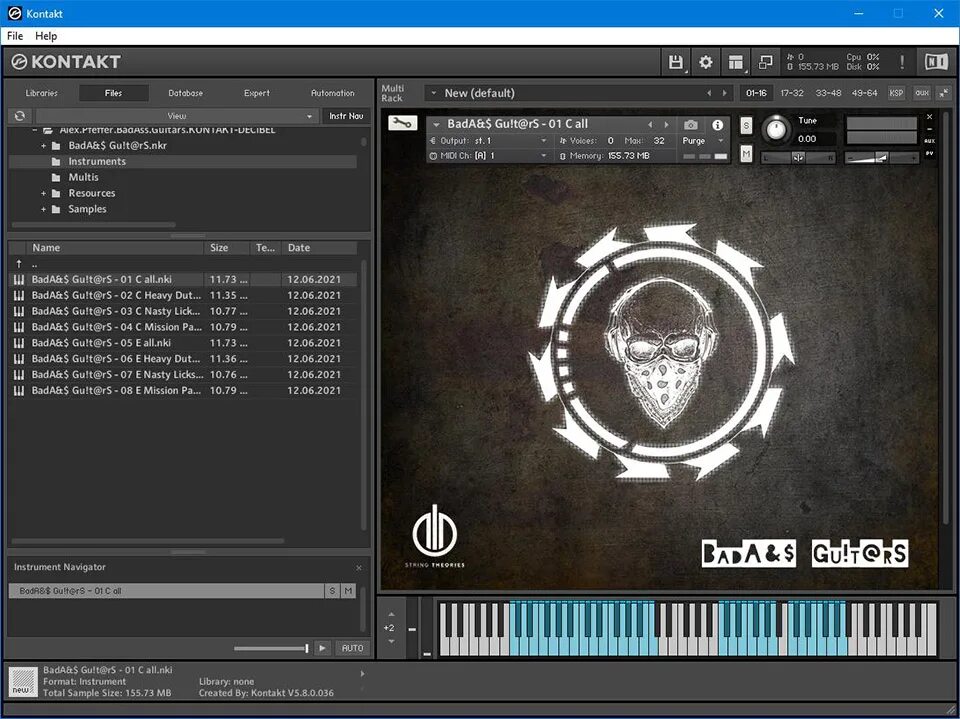Expand the Resources folder

[x=43, y=194]
